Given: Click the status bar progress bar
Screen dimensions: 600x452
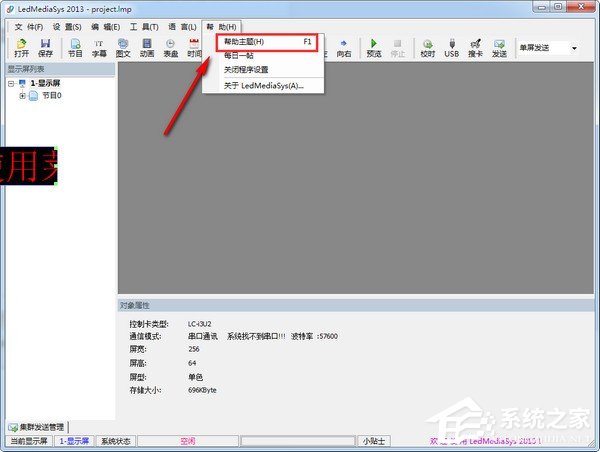Looking at the screenshot, I should pyautogui.click(x=298, y=441).
